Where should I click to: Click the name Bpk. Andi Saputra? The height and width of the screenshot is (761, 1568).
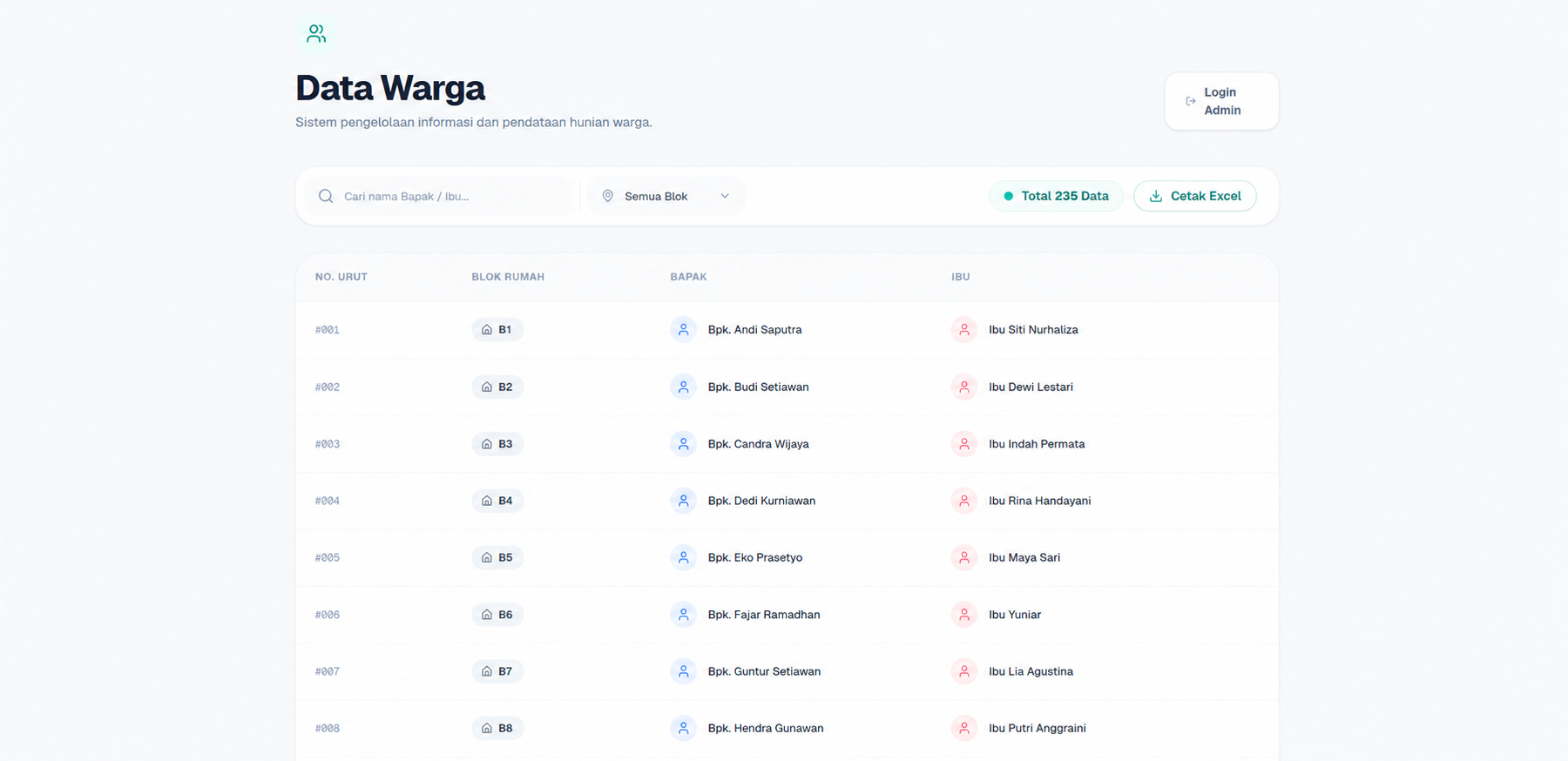click(754, 330)
